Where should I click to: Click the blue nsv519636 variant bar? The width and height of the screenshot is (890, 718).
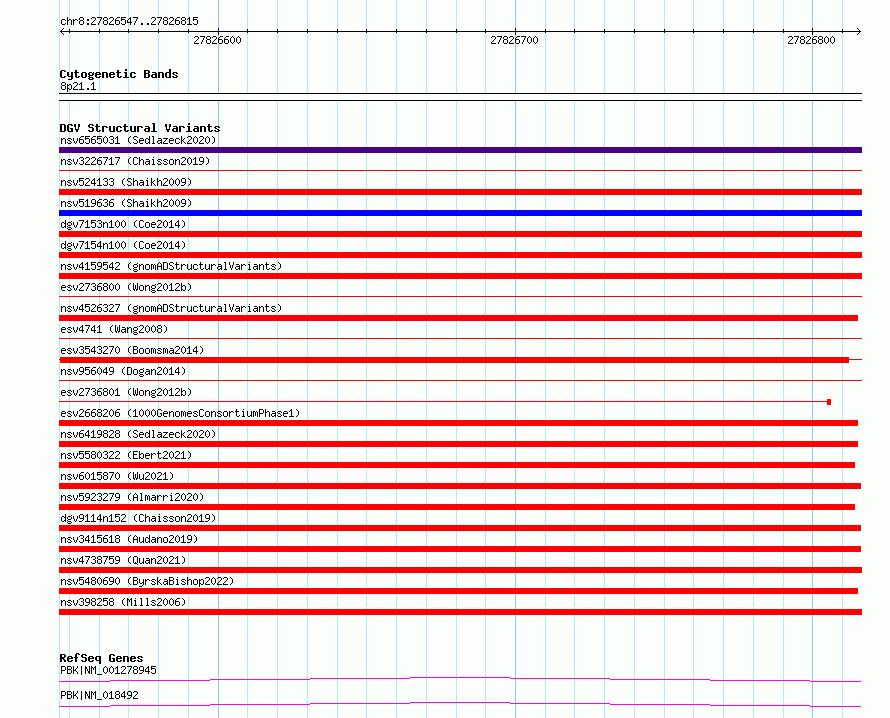click(x=460, y=213)
